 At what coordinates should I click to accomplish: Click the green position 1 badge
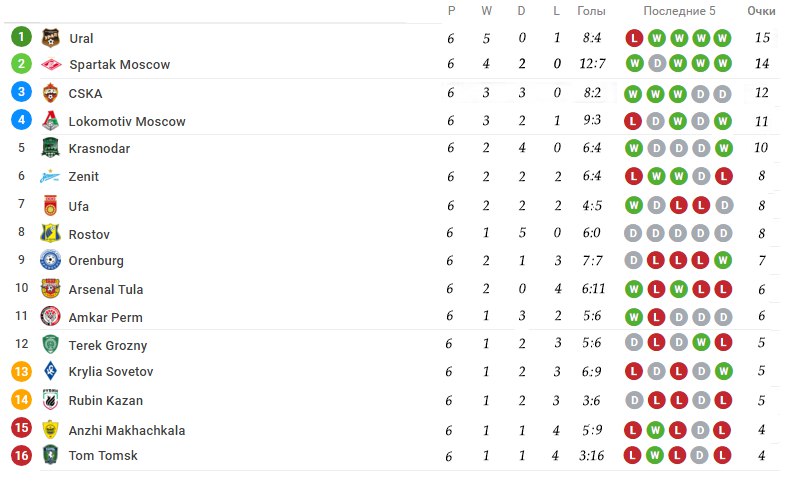click(x=21, y=37)
